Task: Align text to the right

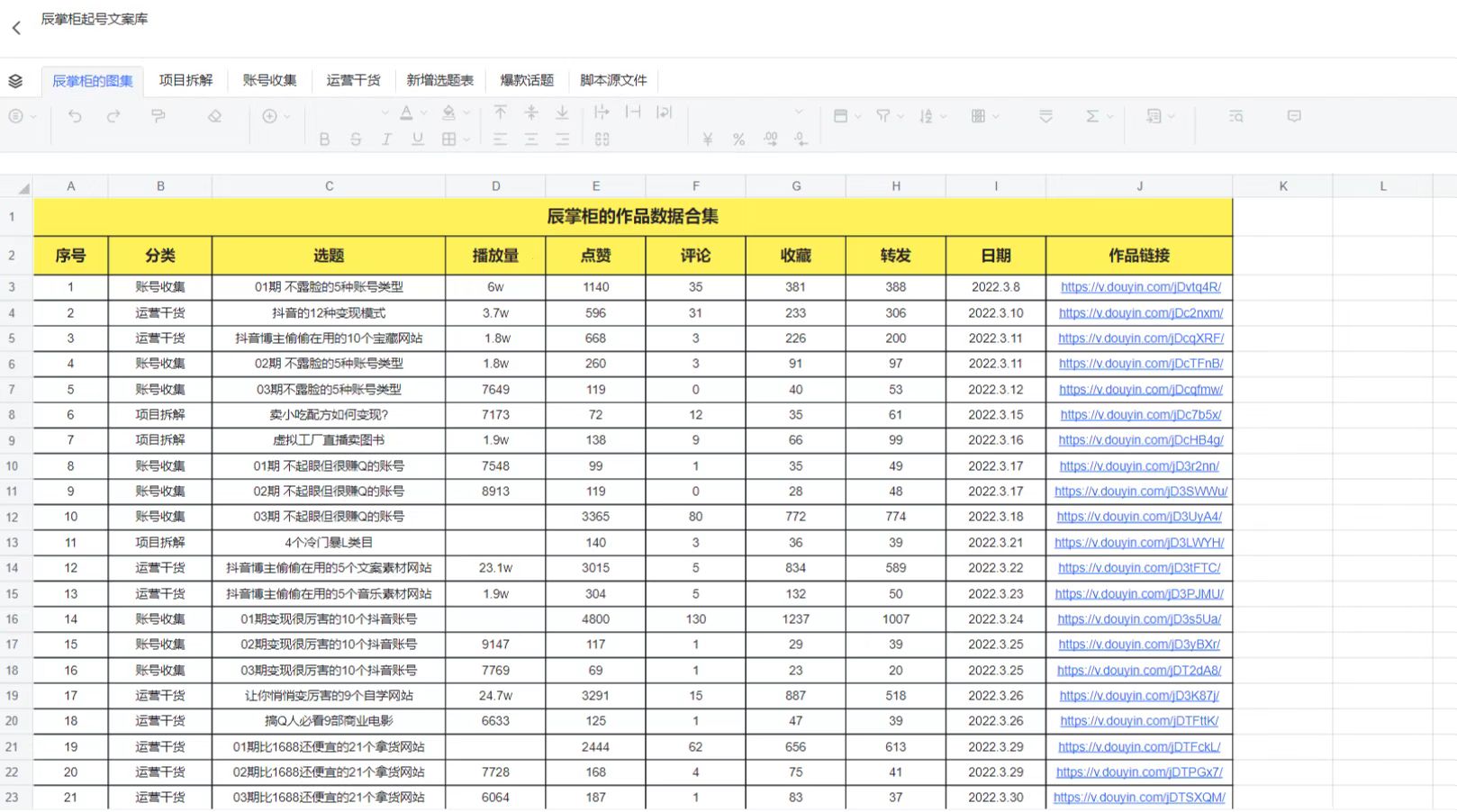Action: pyautogui.click(x=562, y=140)
